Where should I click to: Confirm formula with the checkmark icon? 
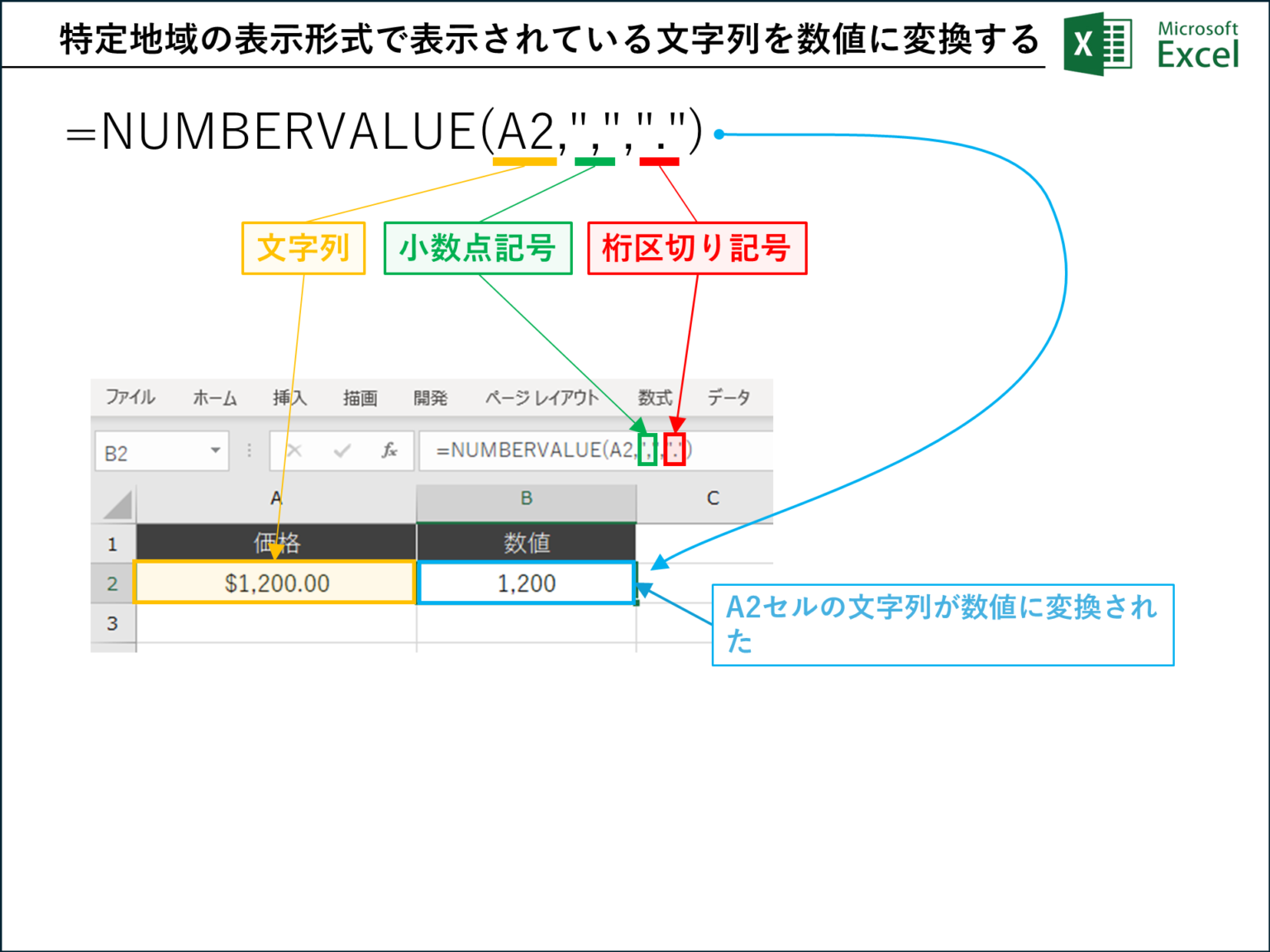(x=341, y=450)
